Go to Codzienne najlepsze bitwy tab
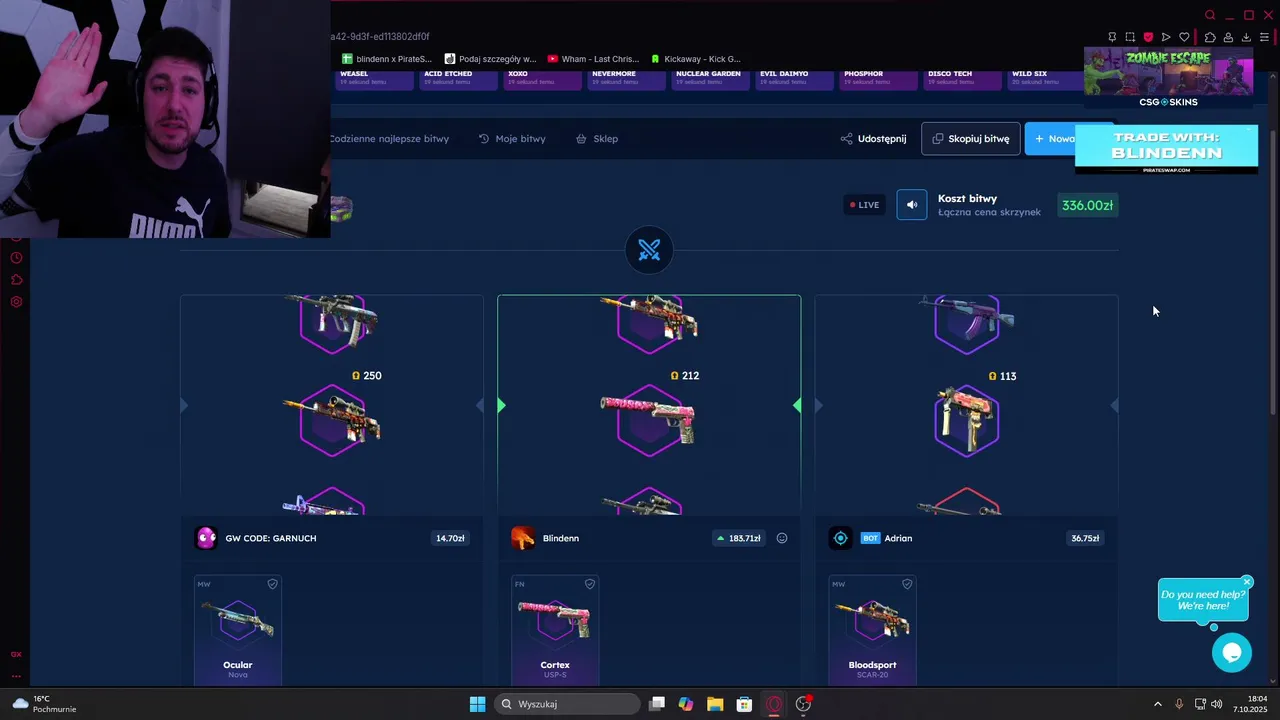 point(389,139)
